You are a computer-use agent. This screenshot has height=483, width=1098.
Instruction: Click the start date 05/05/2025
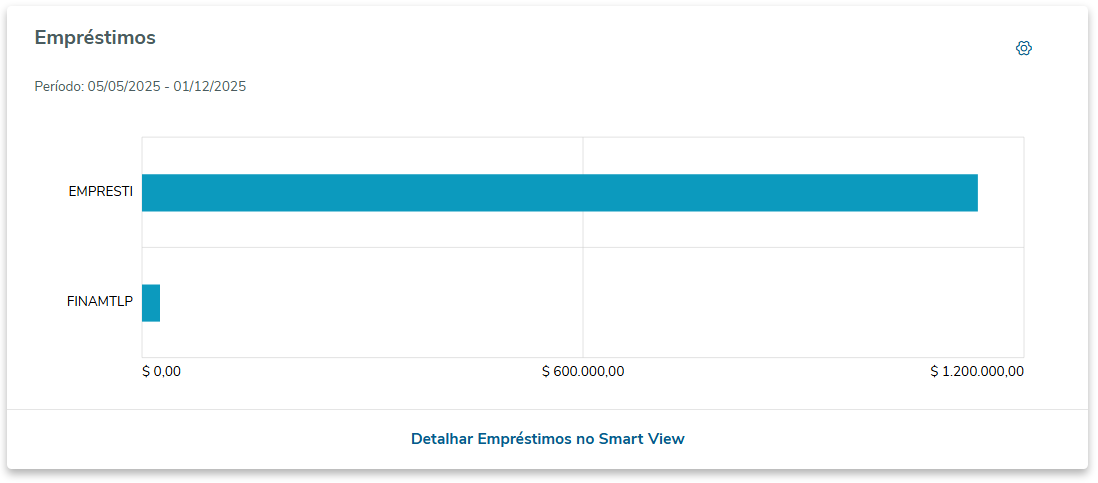(x=124, y=87)
